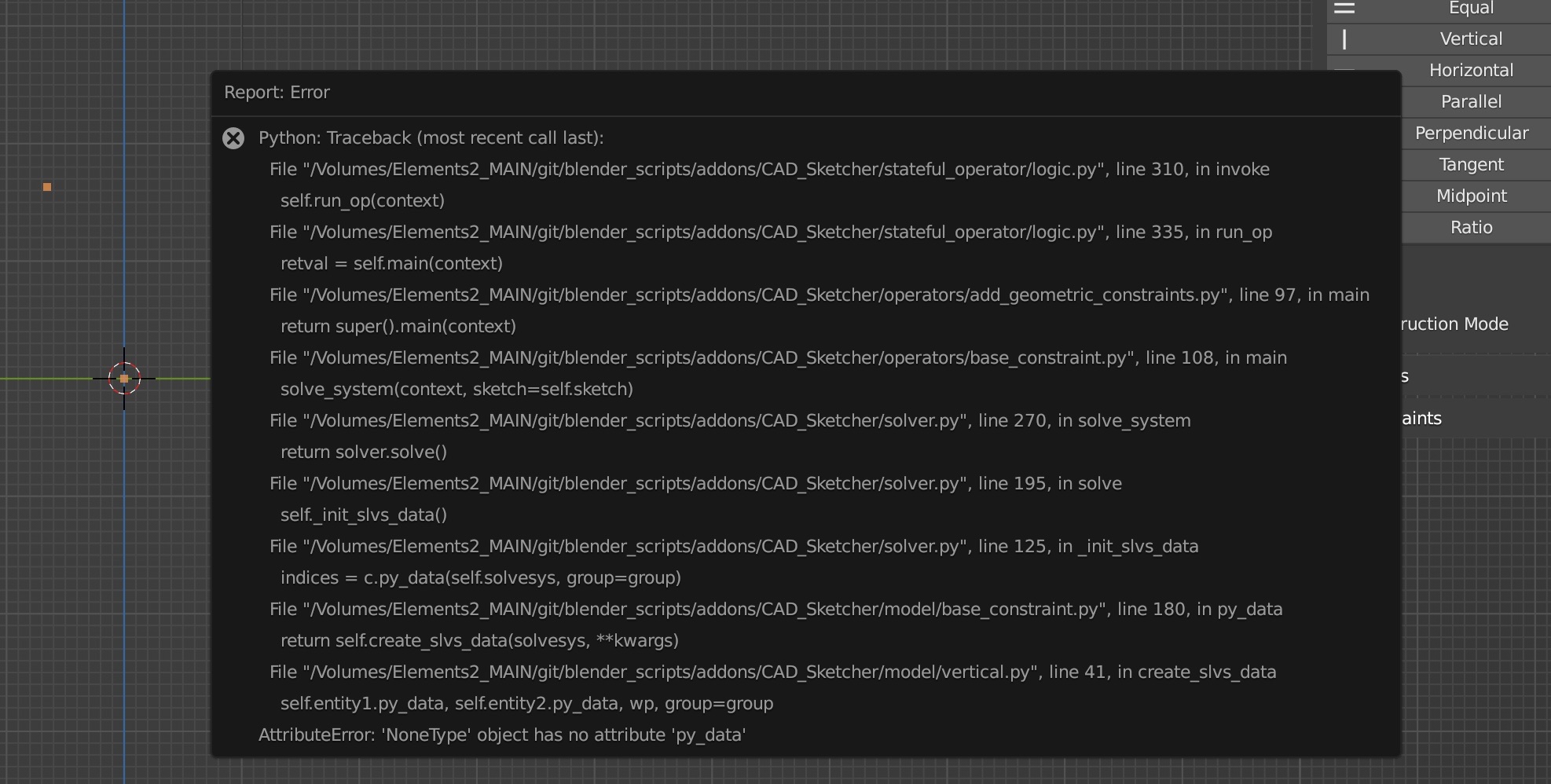This screenshot has height=784, width=1551.
Task: Apply the Parallel constraint
Action: [x=1470, y=101]
